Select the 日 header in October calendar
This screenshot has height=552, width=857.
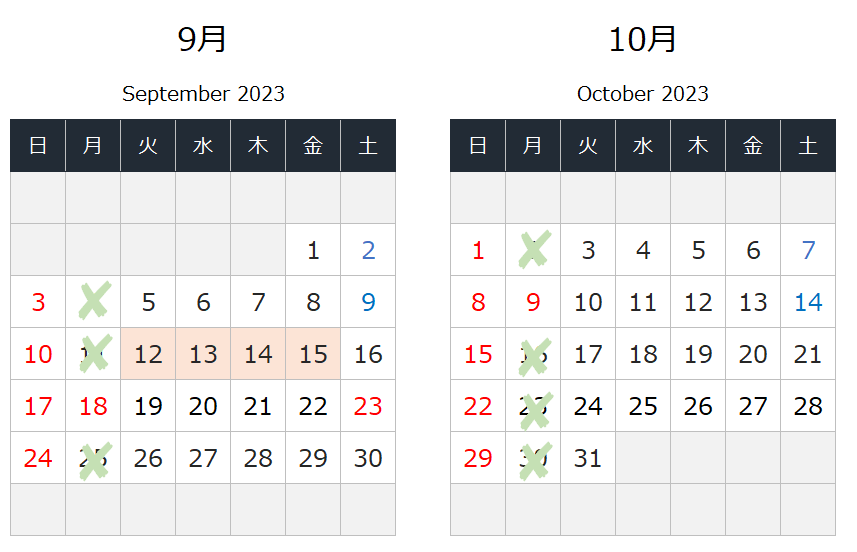478,145
